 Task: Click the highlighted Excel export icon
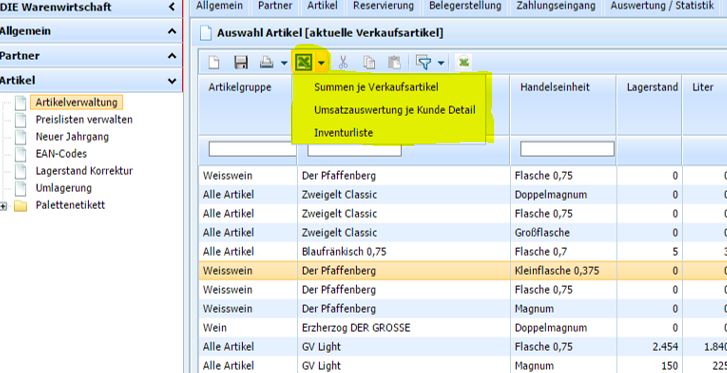click(x=304, y=62)
